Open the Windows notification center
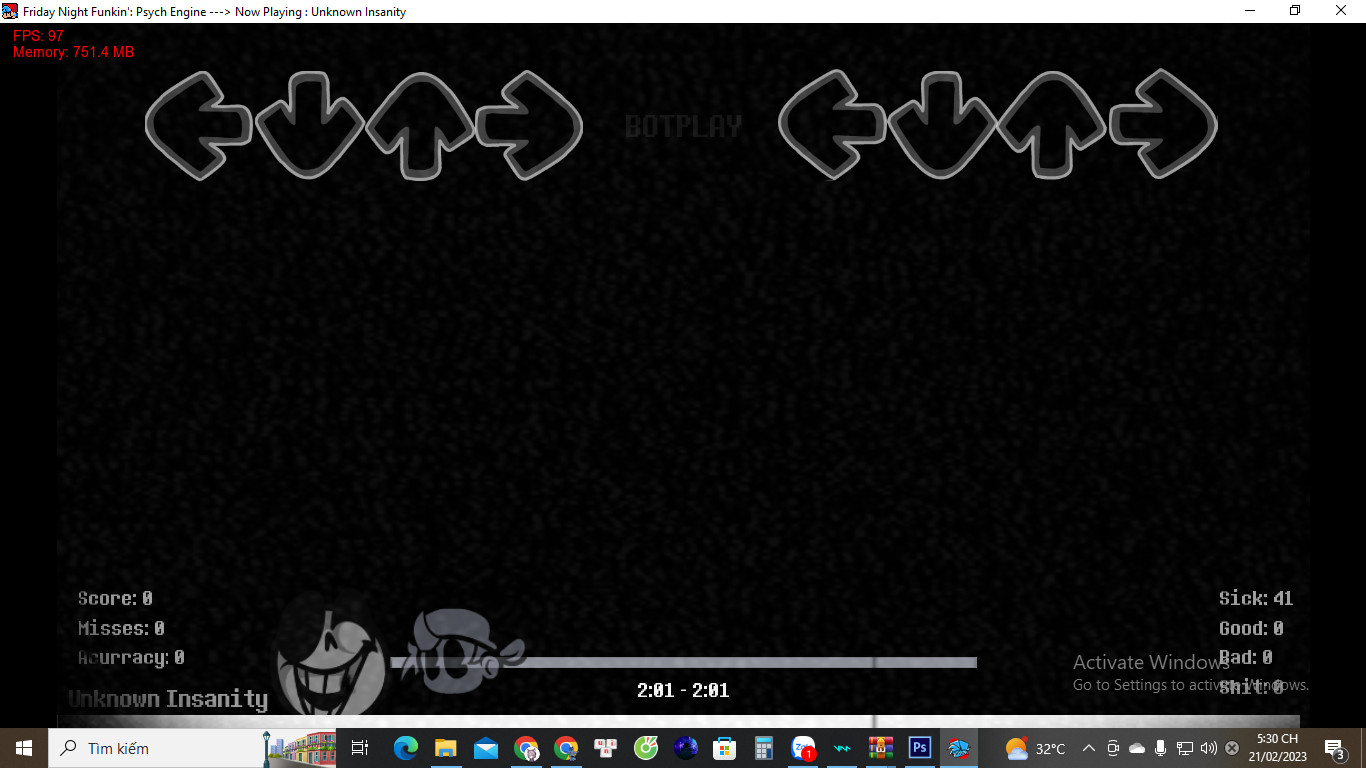 1334,748
